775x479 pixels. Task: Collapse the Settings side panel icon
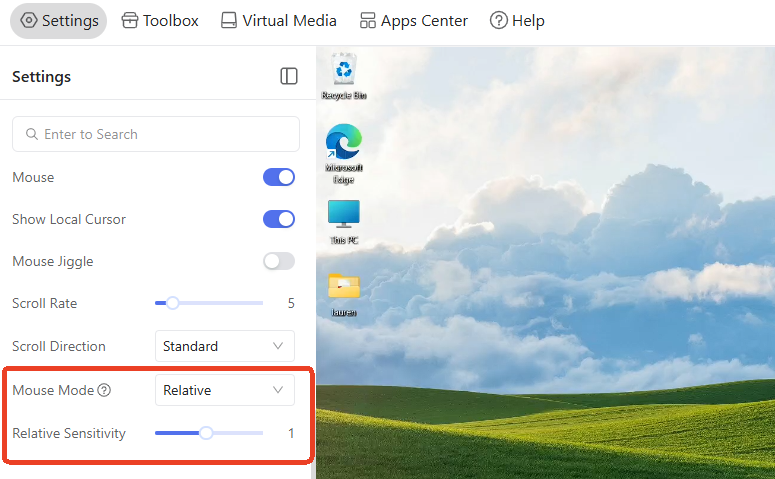click(289, 76)
